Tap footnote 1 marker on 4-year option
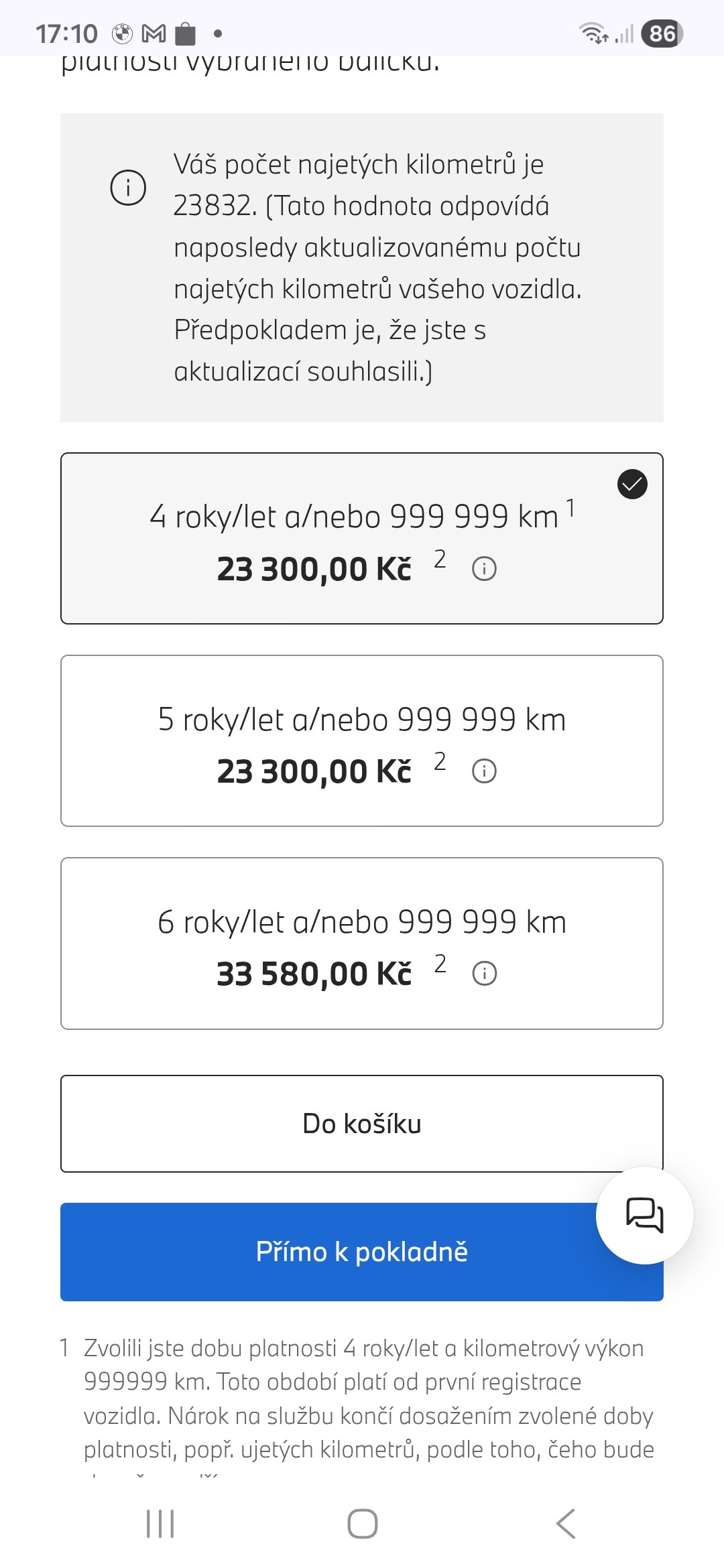Viewport: 724px width, 1568px height. pyautogui.click(x=570, y=508)
